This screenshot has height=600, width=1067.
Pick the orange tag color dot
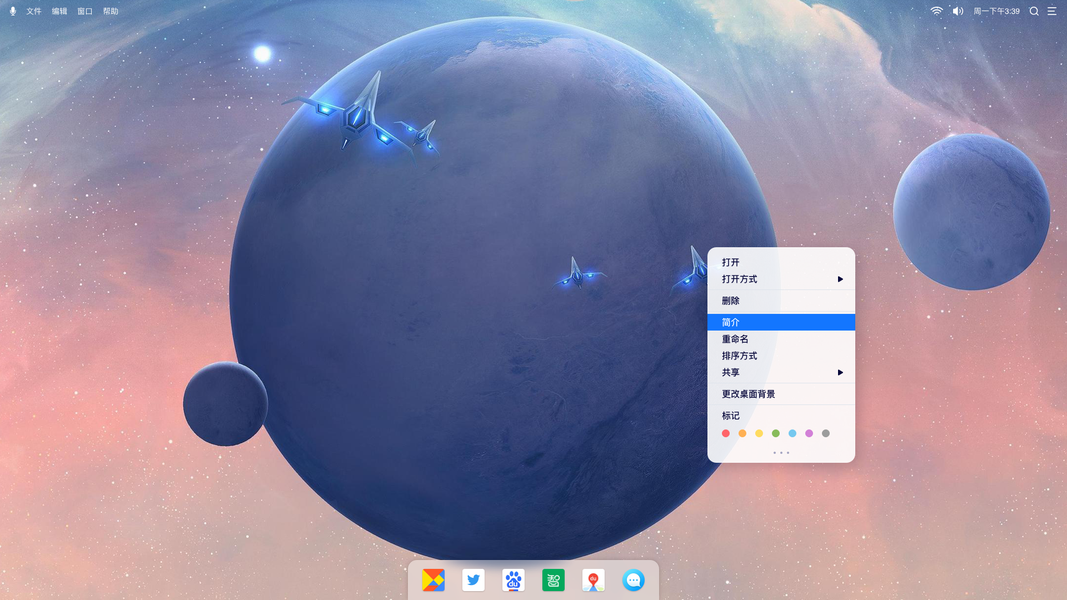[x=742, y=433]
